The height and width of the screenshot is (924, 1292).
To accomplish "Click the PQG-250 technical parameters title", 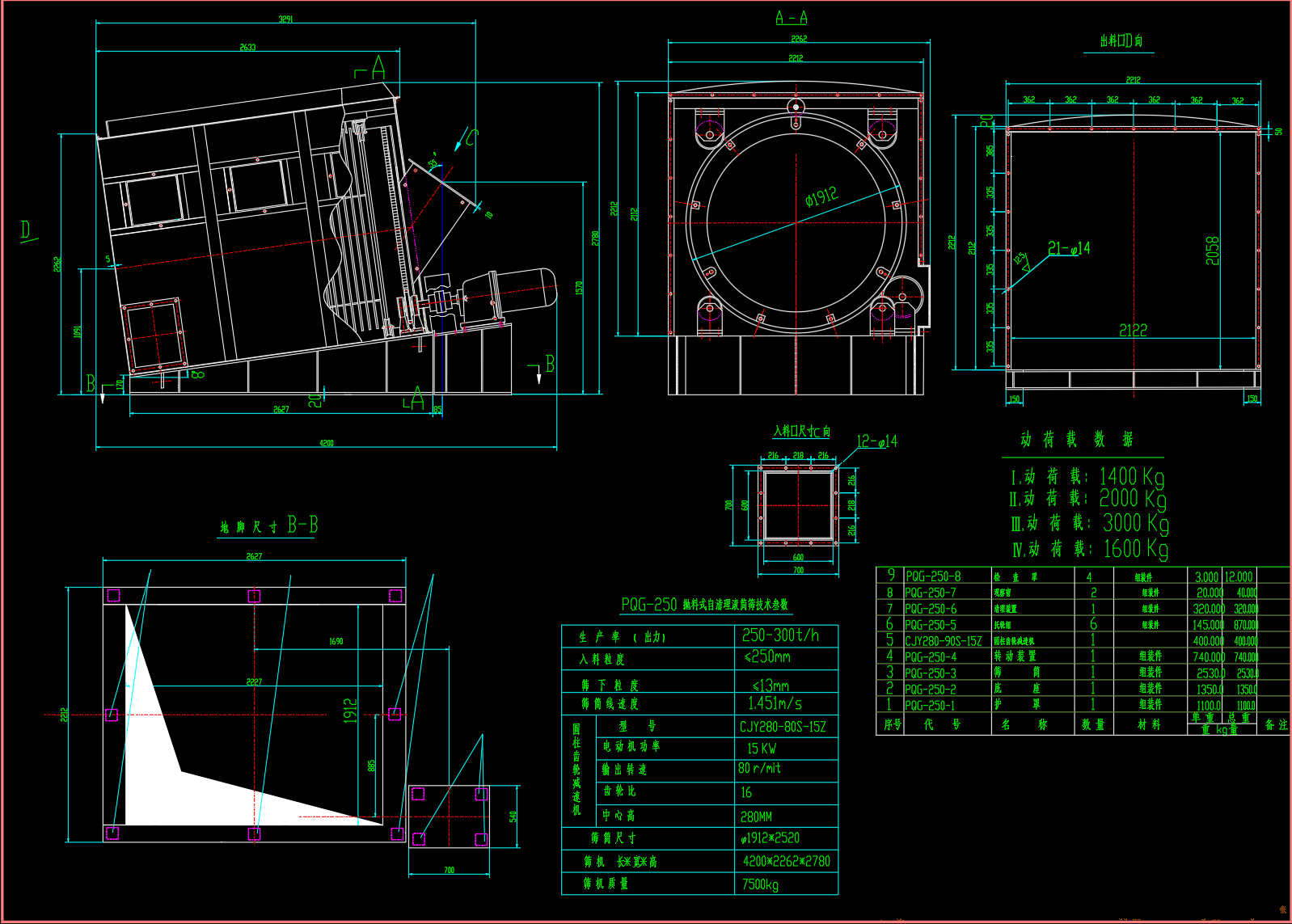I will coord(704,605).
